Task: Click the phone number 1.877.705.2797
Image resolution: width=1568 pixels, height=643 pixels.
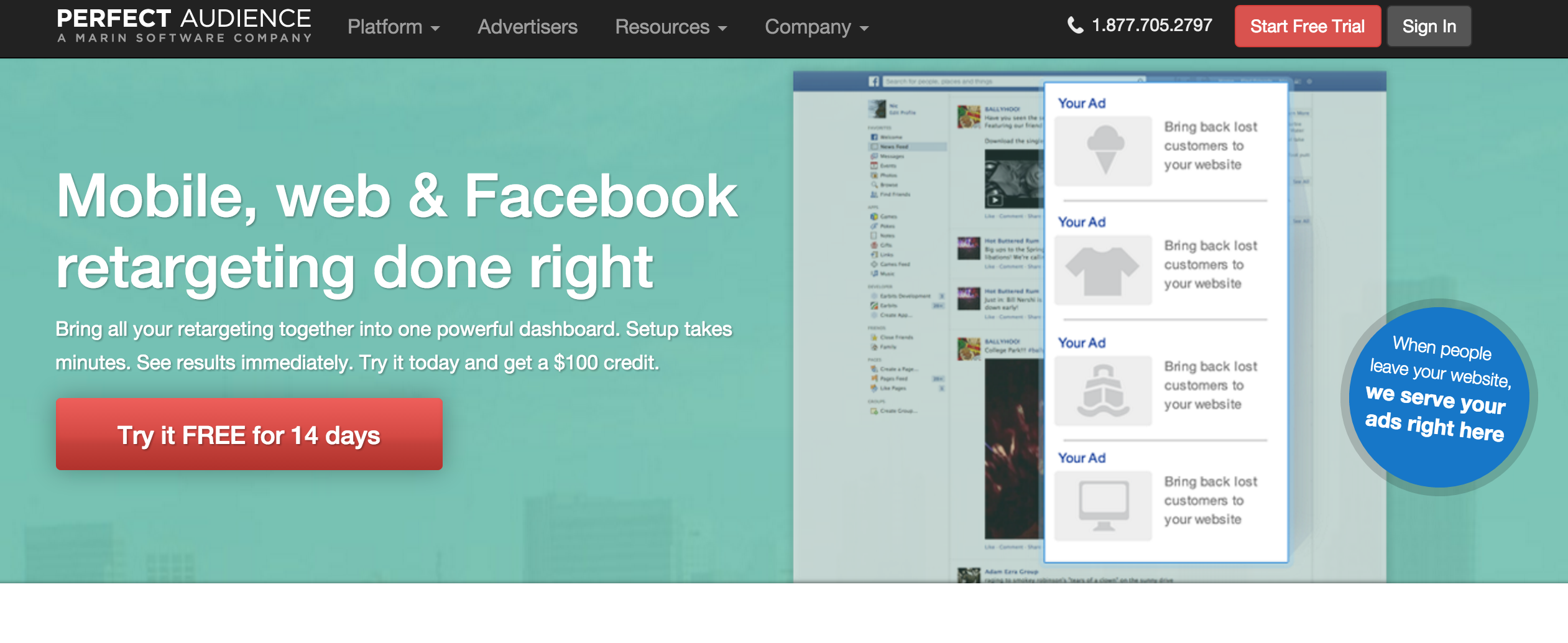Action: click(x=1151, y=25)
